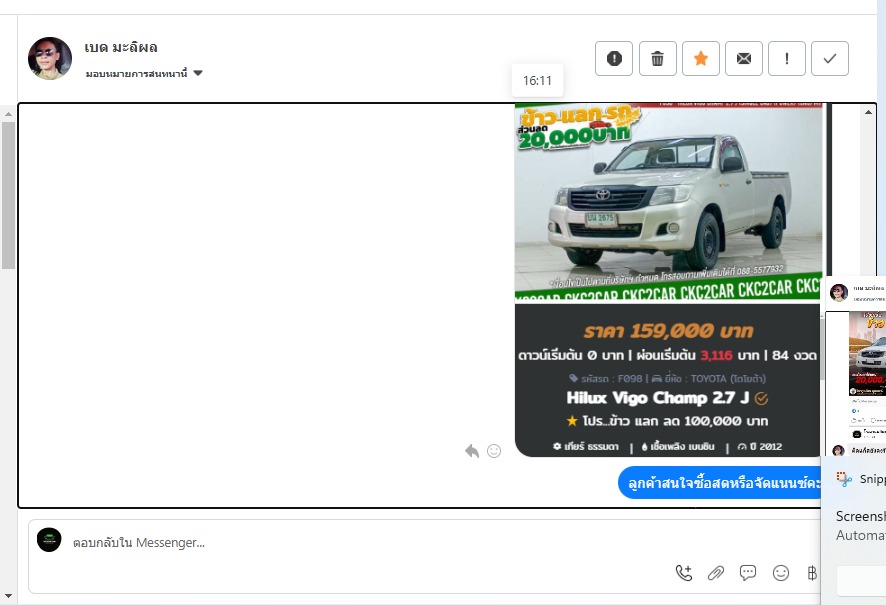Mark conversation as spam icon
886x605 pixels.
(614, 58)
